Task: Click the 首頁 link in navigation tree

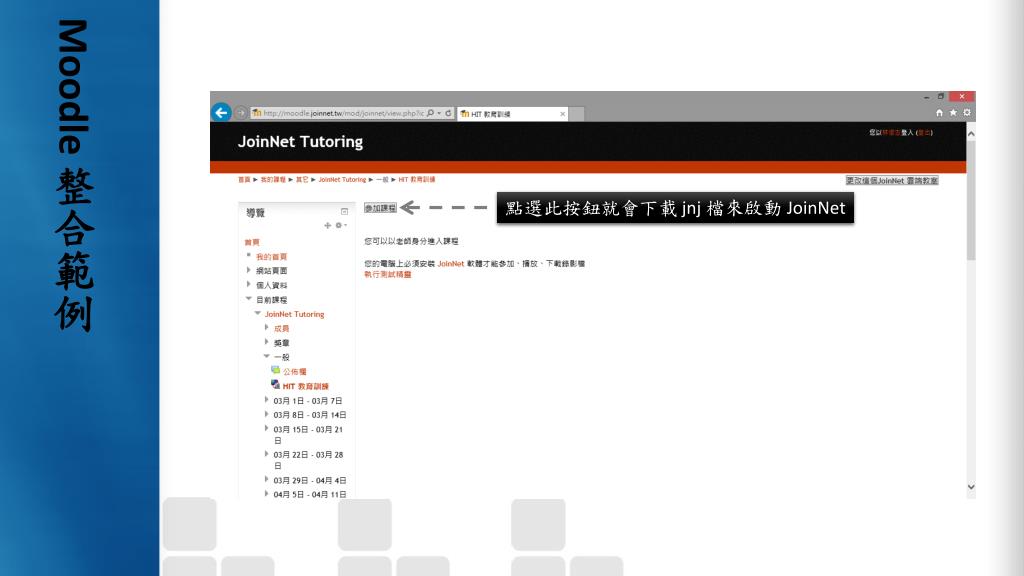Action: 252,242
